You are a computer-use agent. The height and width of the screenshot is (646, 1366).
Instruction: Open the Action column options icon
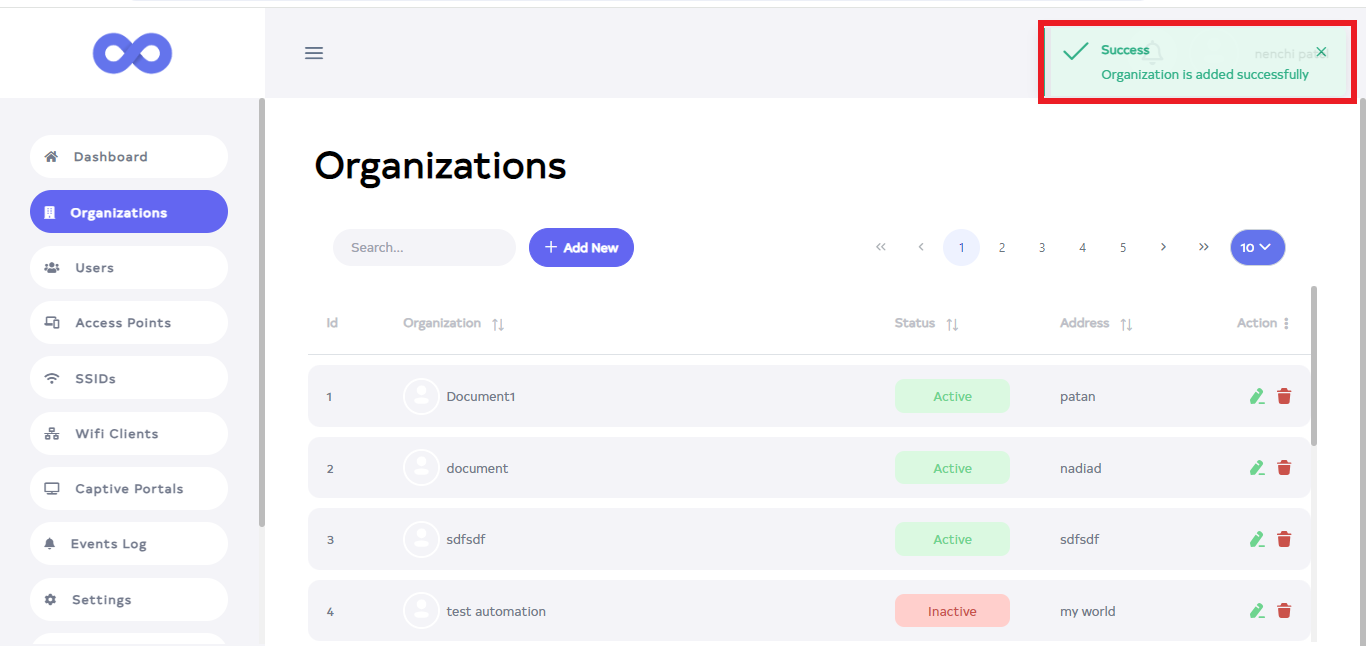click(x=1286, y=324)
